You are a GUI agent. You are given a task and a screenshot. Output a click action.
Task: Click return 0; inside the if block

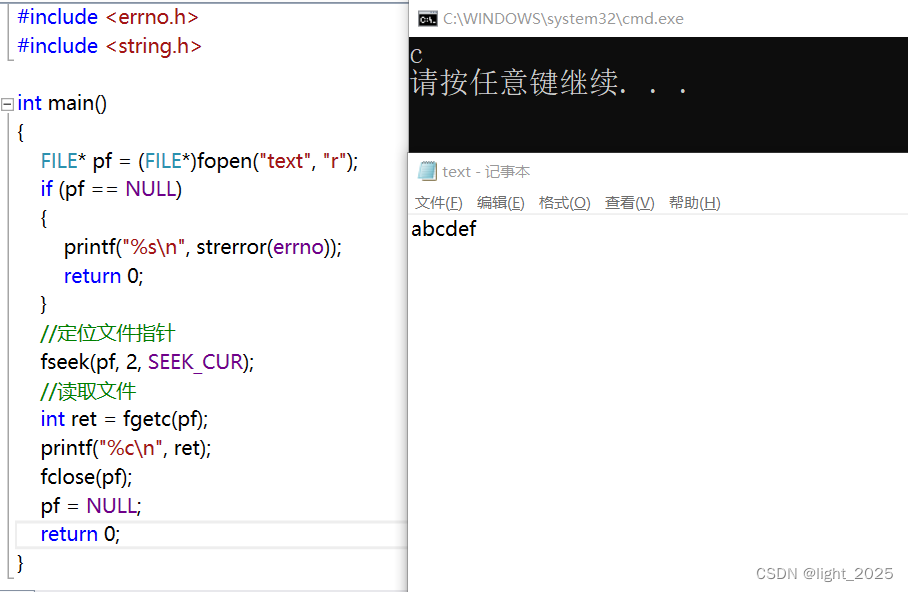click(104, 276)
